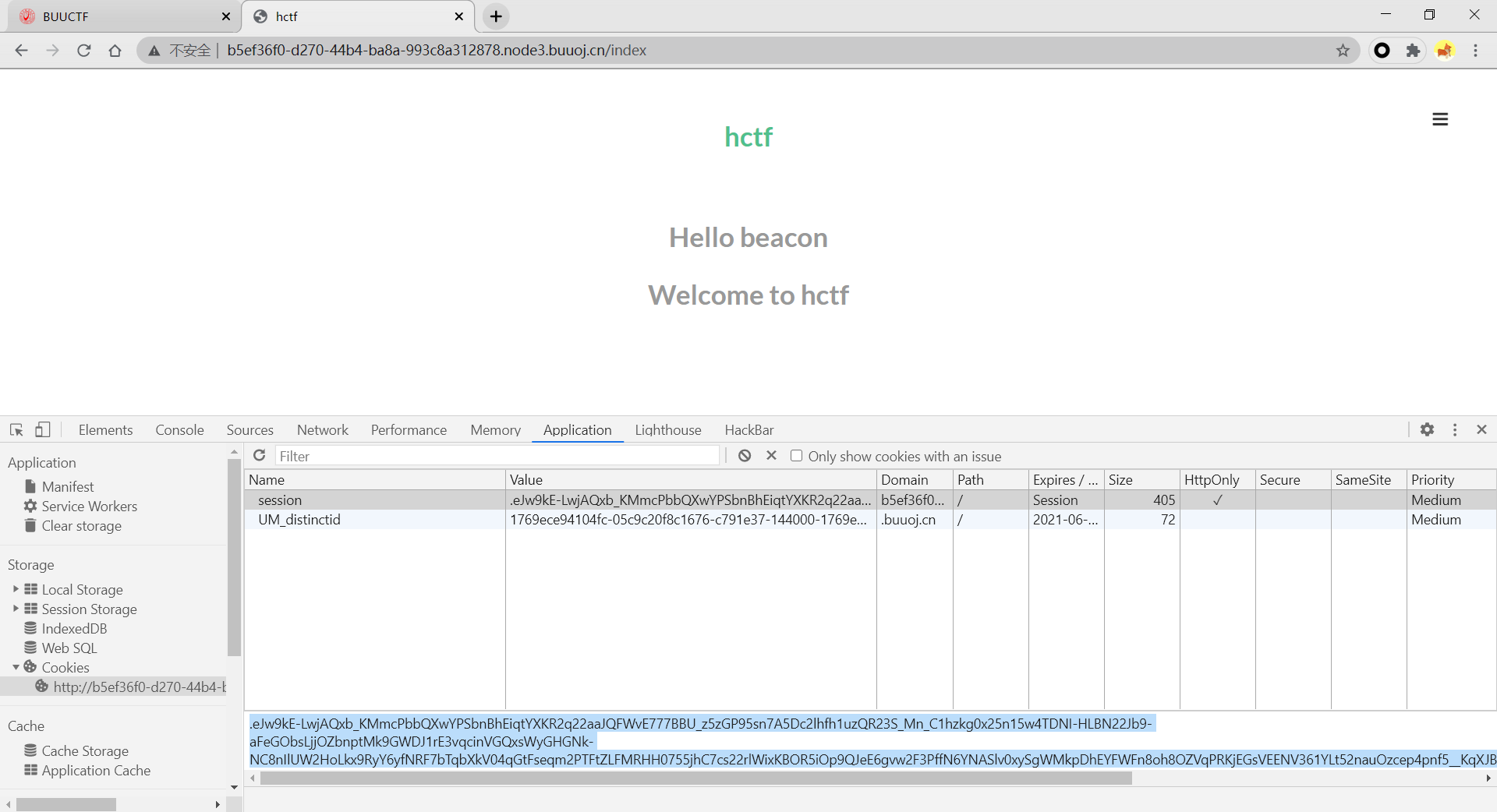Click the UM_distinctid value cell 1769ece94104fc

point(691,519)
